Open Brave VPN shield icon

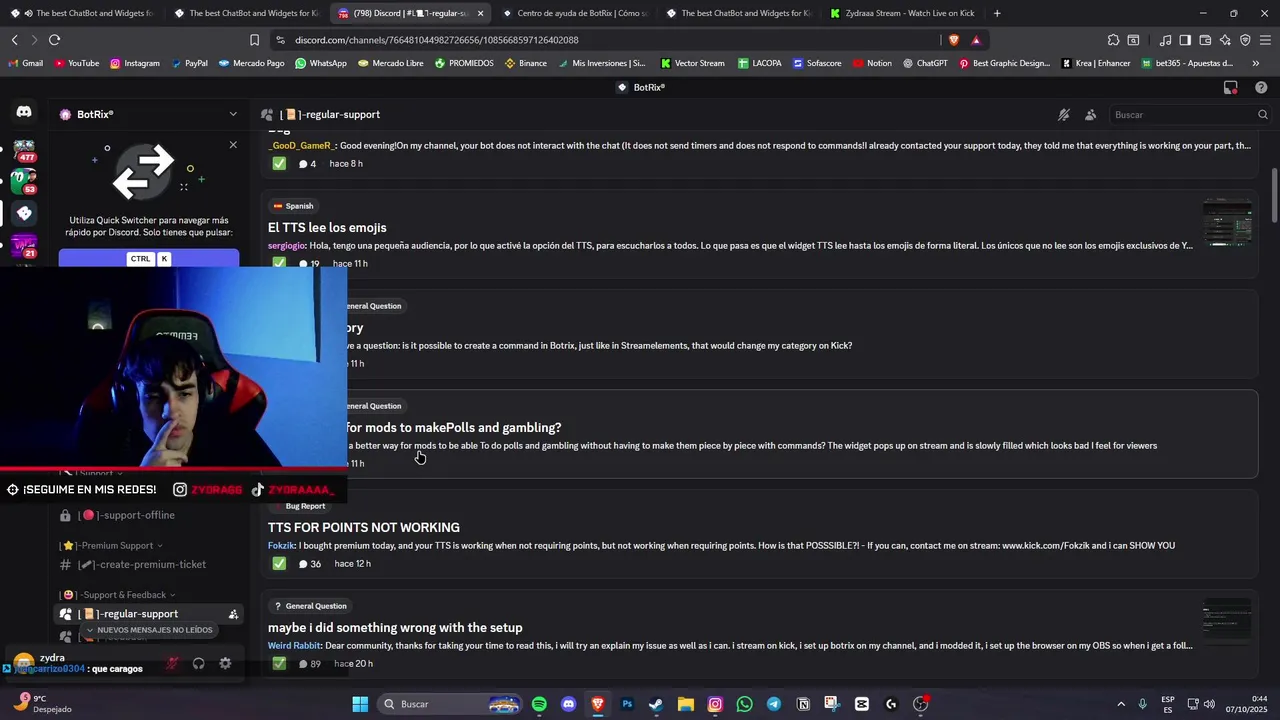[x=1245, y=40]
